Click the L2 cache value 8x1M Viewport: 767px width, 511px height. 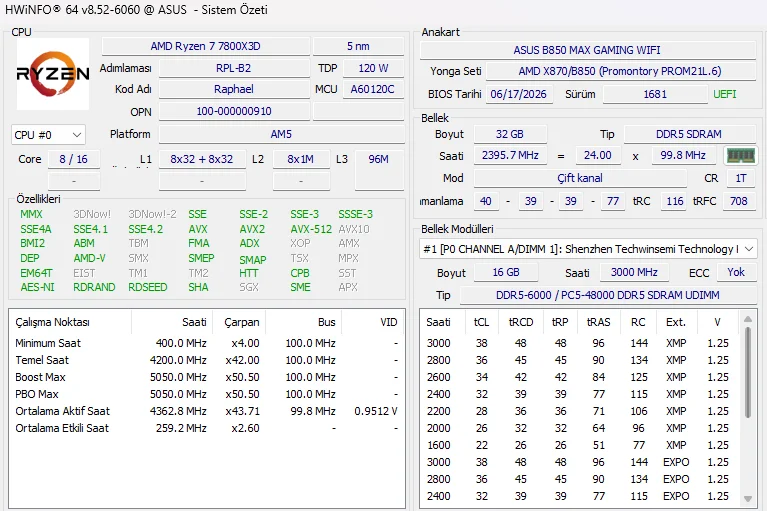click(300, 159)
